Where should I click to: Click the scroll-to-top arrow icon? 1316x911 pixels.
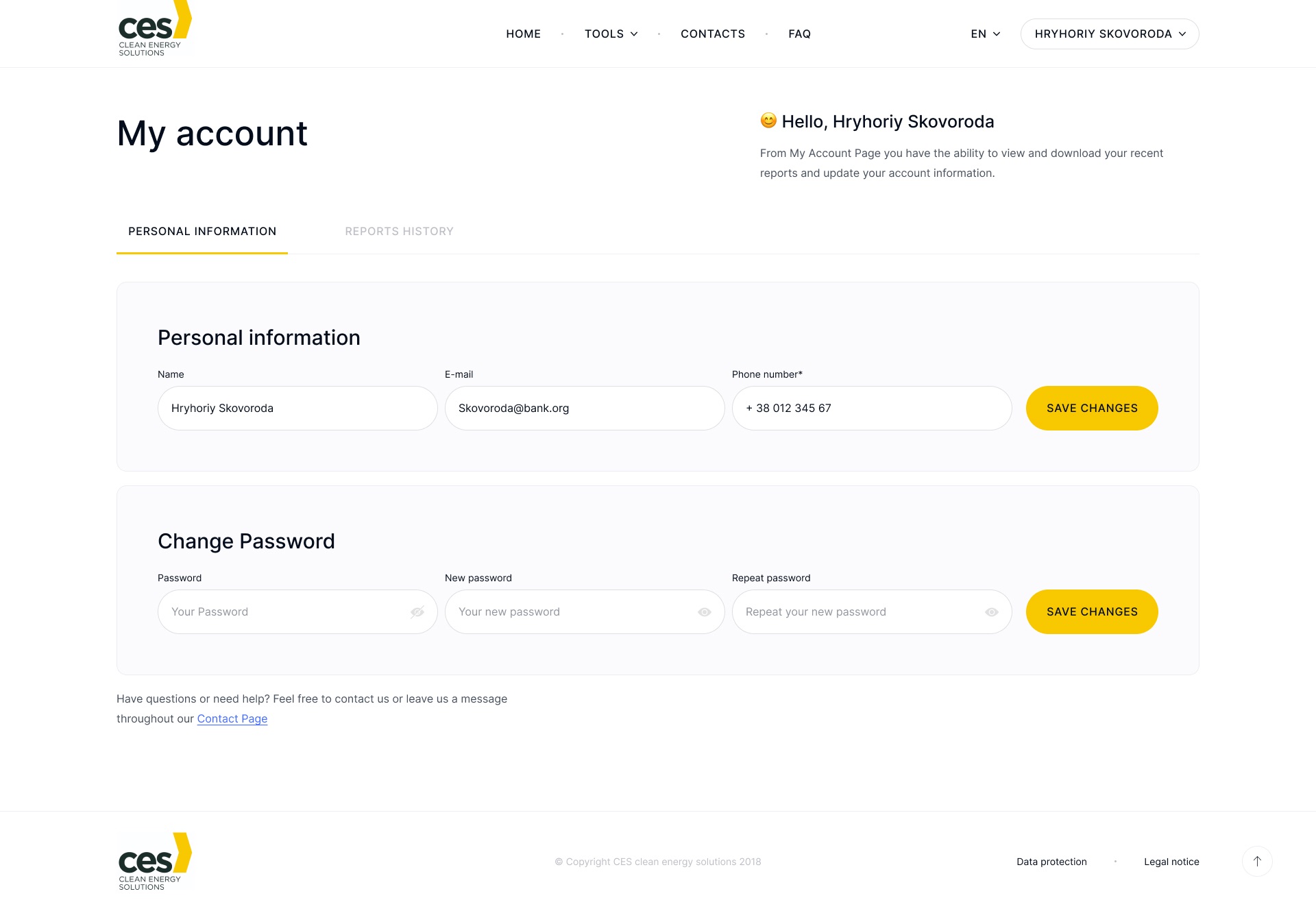[1258, 862]
